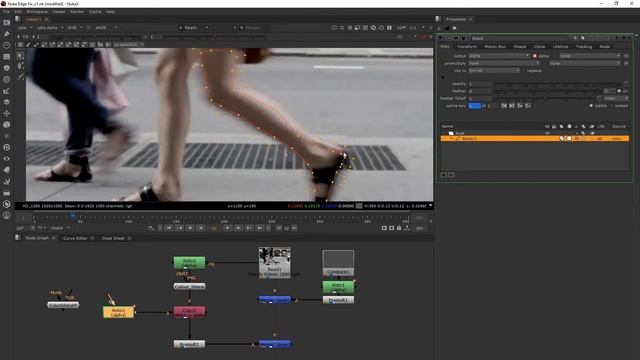Open the Motion Blur tab in Roto properties
Screen dimensions: 640x360
click(495, 47)
